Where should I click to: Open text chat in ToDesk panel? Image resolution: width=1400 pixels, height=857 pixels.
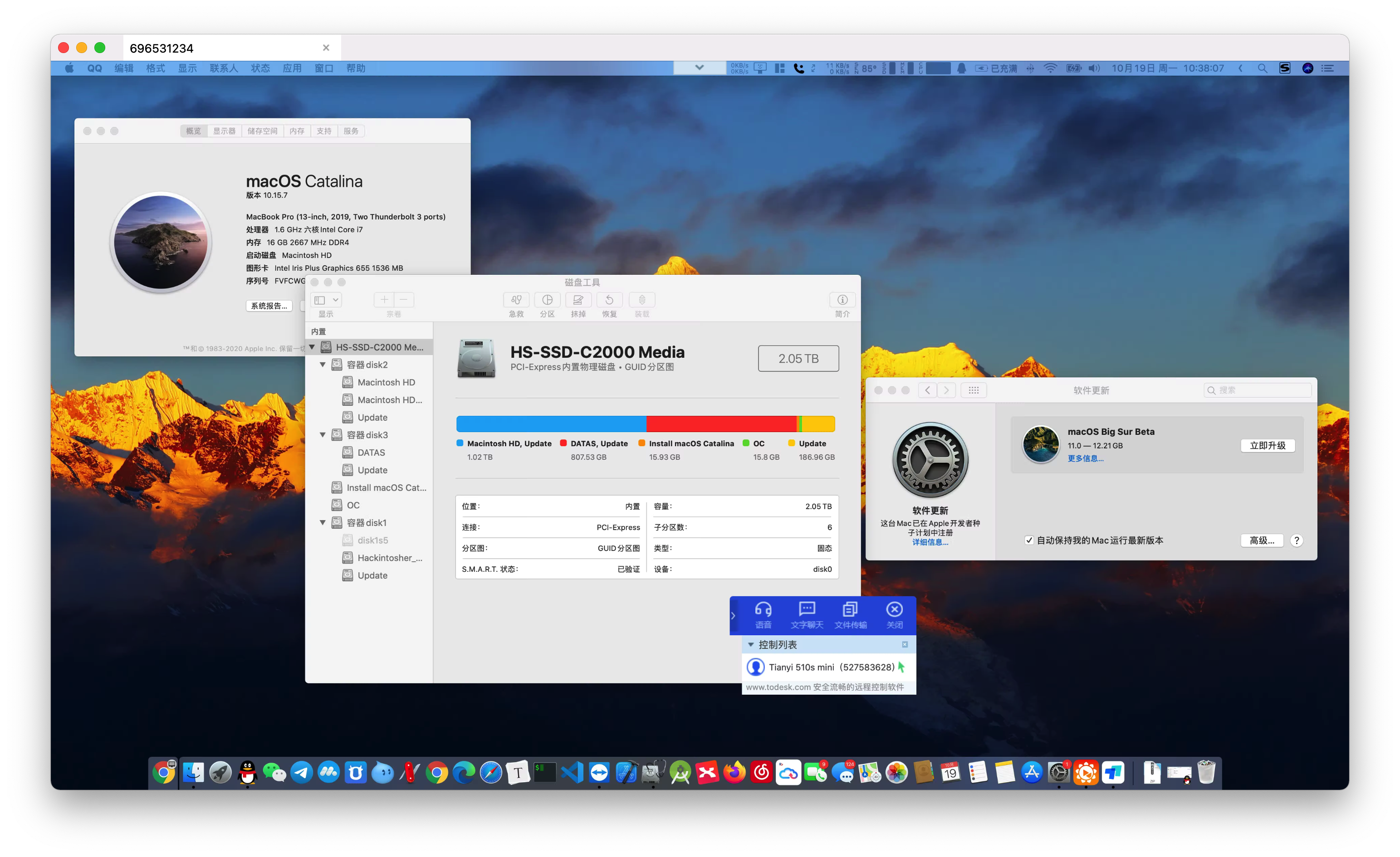pos(807,616)
